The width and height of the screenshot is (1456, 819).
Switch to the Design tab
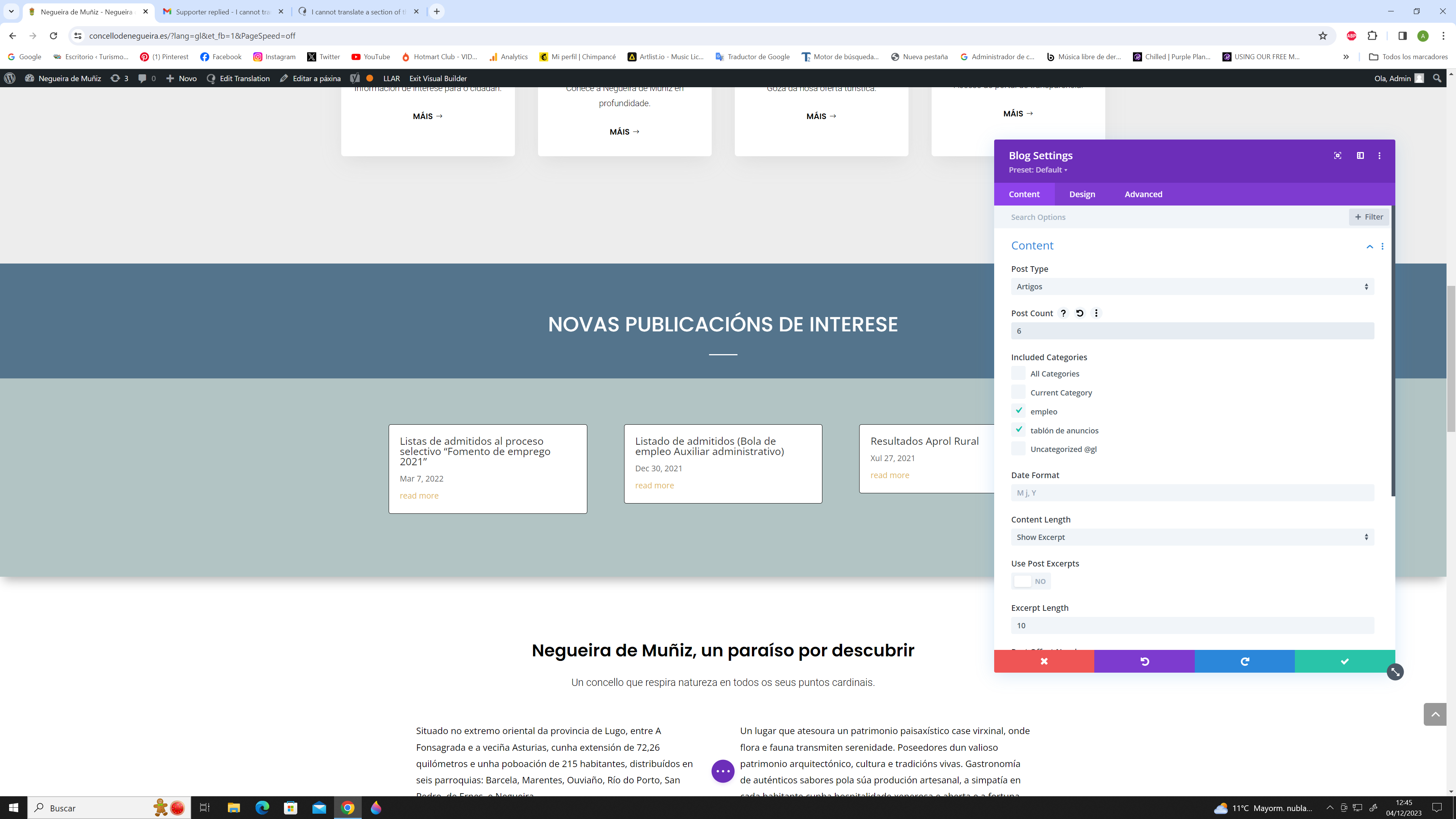(1082, 194)
